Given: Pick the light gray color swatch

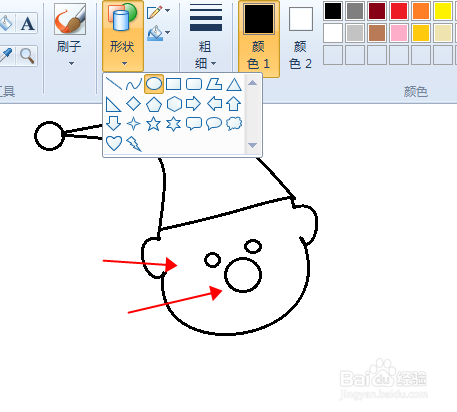Looking at the screenshot, I should (355, 33).
